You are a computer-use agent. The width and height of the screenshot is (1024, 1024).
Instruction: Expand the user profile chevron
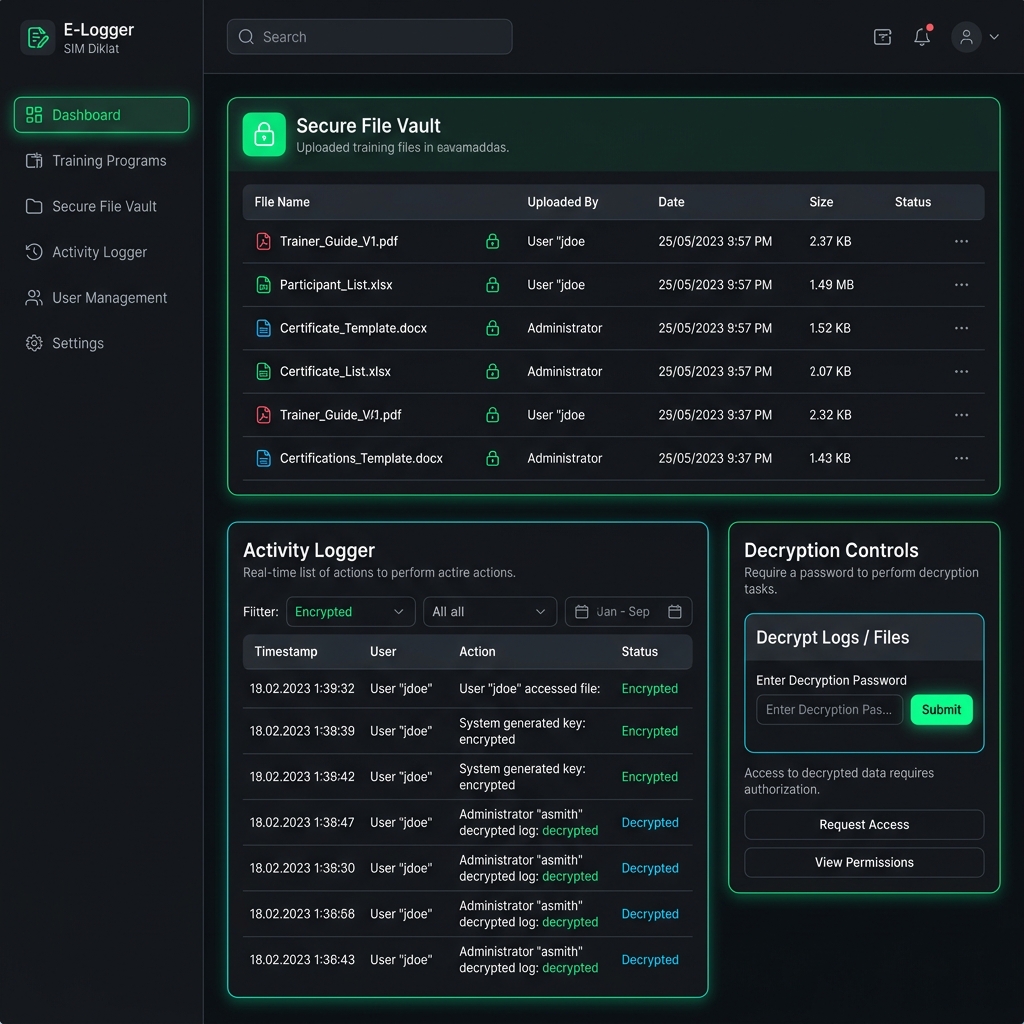[x=994, y=37]
